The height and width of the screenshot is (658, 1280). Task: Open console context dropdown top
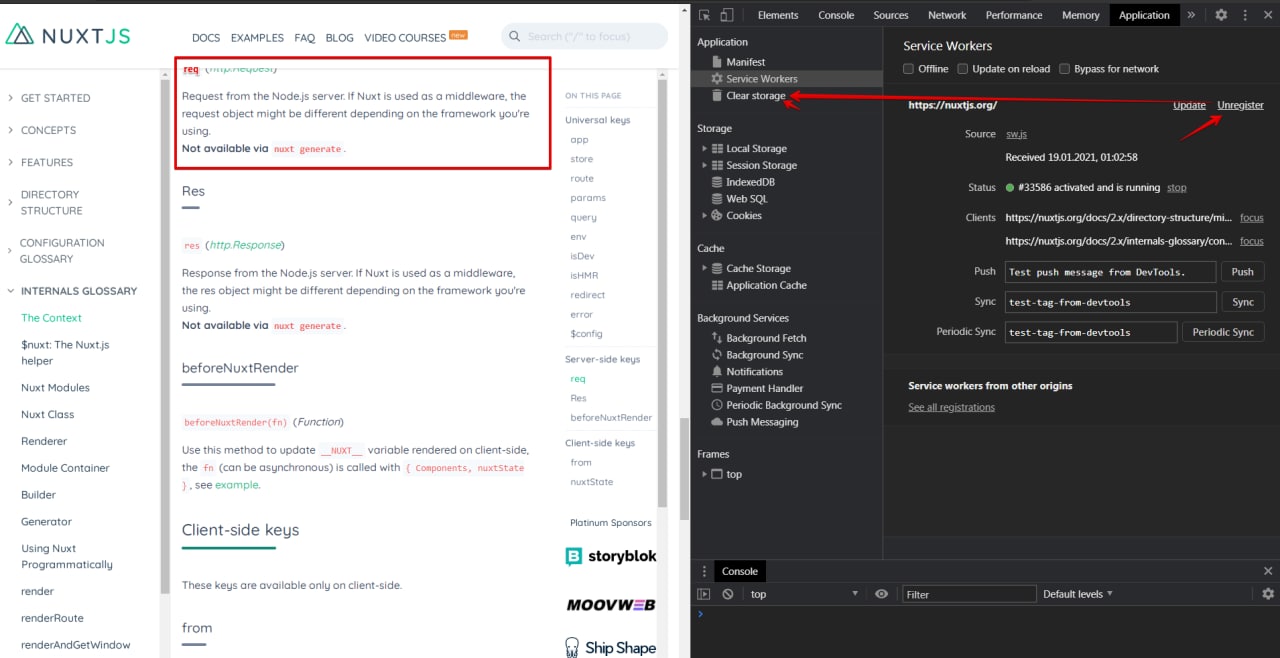tap(803, 594)
